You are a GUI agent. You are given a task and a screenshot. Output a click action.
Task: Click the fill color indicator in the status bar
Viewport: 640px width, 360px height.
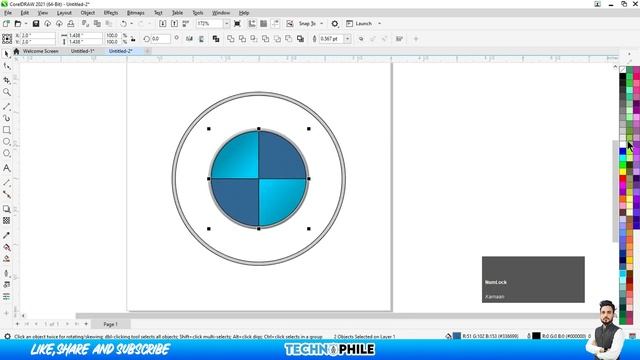pos(457,336)
